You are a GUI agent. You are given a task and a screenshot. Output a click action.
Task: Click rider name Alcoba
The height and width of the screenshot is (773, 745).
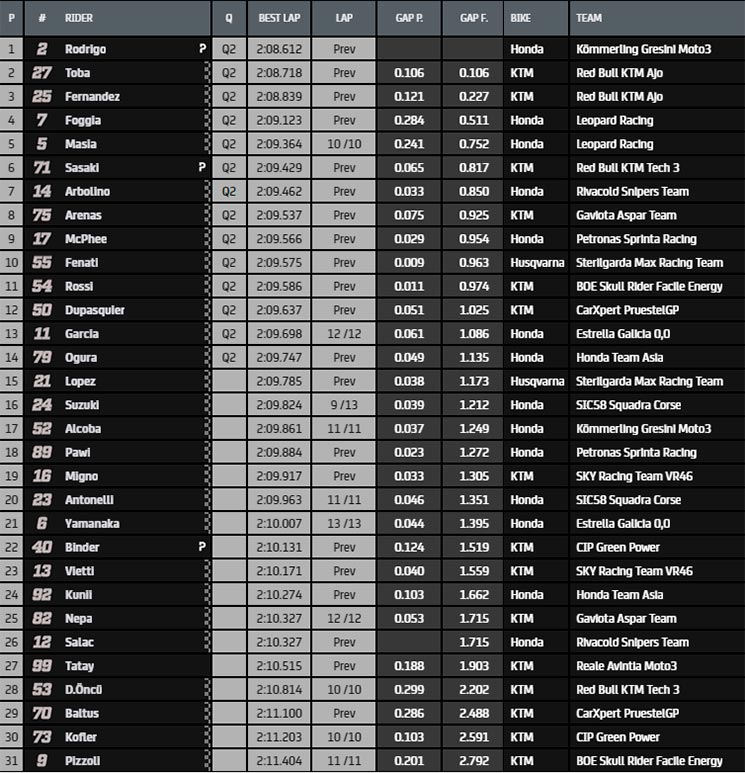click(83, 429)
